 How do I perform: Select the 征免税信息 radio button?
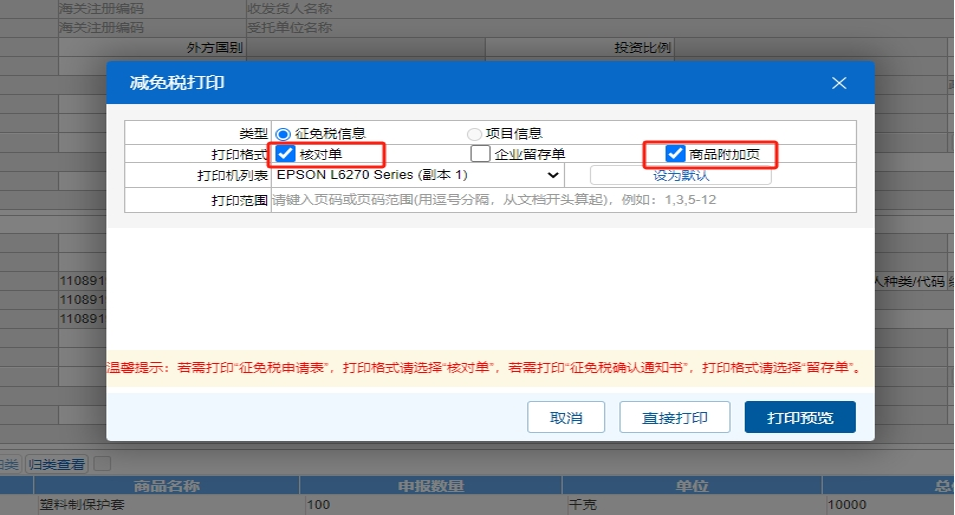(283, 134)
